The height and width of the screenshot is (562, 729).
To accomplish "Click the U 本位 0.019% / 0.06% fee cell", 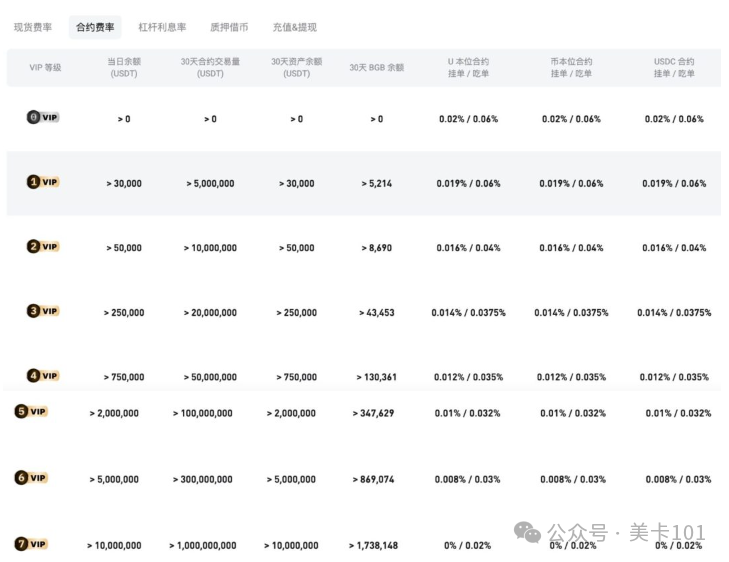I will [x=468, y=184].
